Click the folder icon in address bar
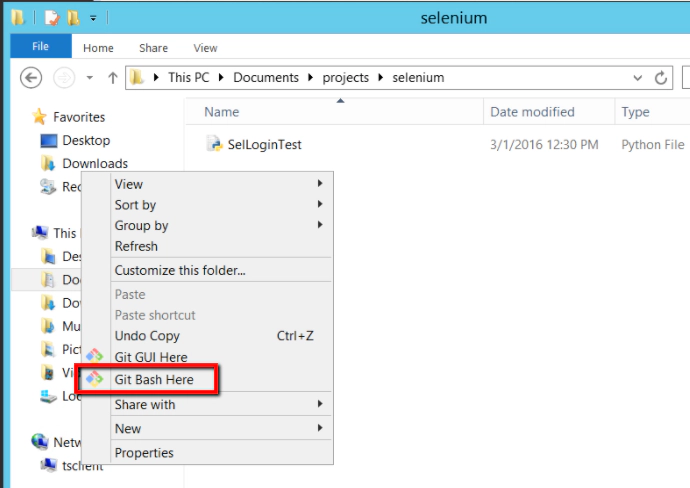The height and width of the screenshot is (488, 690). tap(137, 77)
